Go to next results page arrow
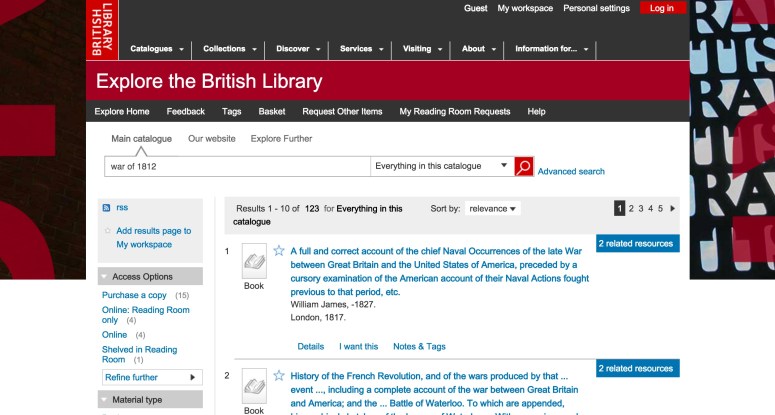This screenshot has height=415, width=775. click(672, 208)
